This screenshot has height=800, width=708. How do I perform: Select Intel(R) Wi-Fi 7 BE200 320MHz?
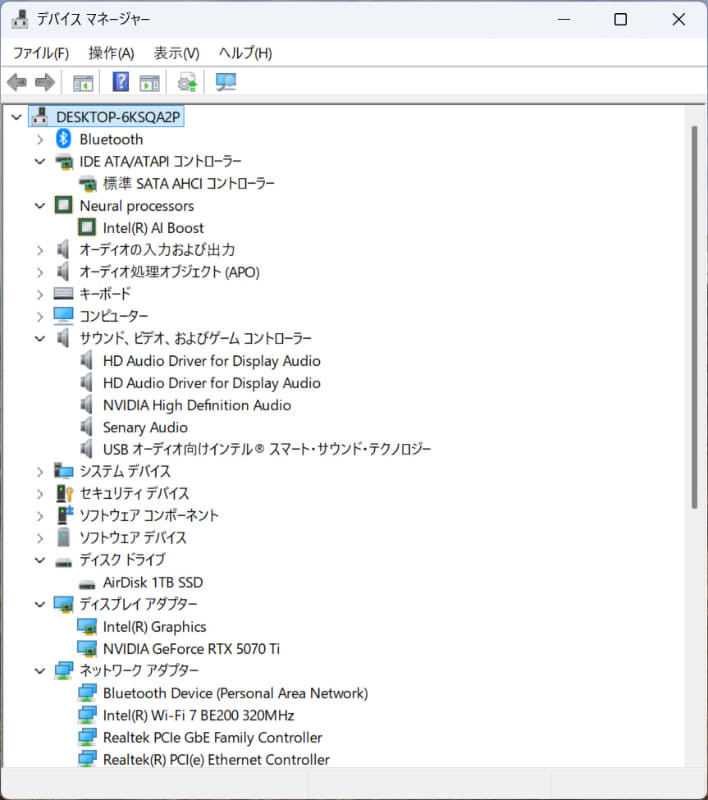198,715
